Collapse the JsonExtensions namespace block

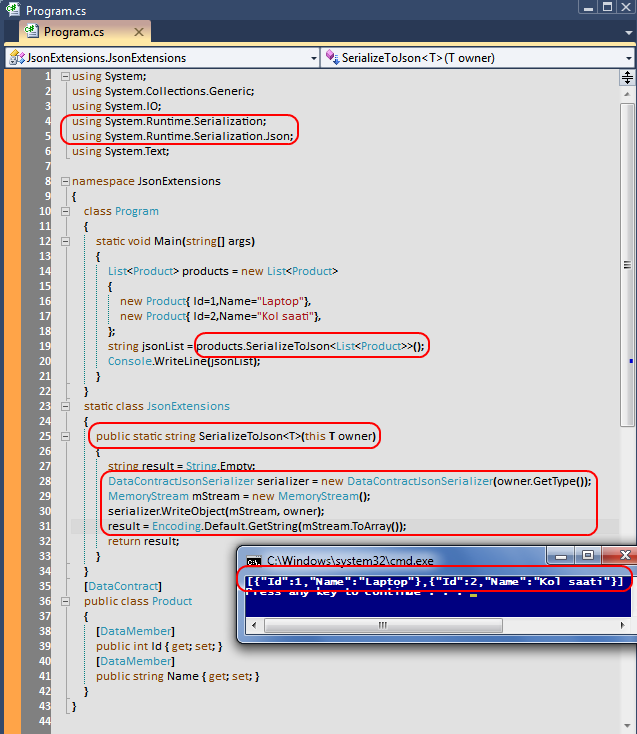(x=65, y=182)
